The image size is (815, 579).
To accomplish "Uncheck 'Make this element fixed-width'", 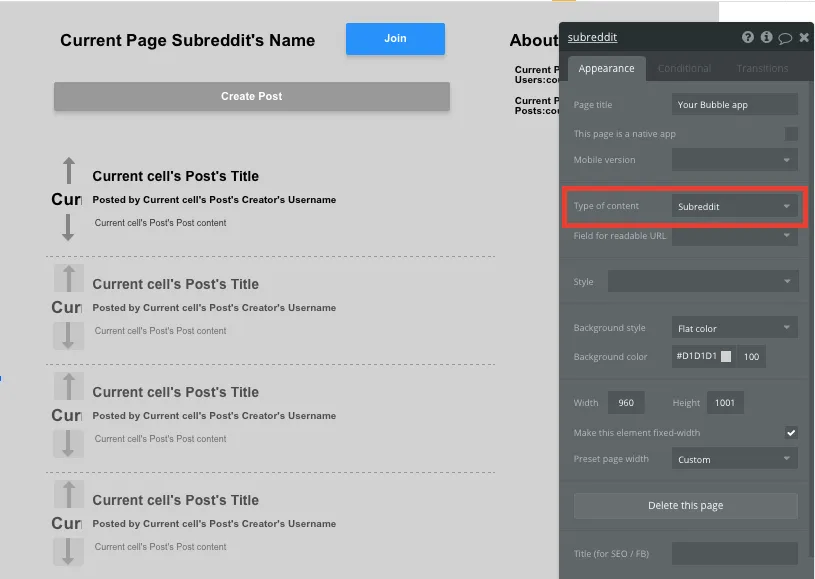I will point(791,433).
